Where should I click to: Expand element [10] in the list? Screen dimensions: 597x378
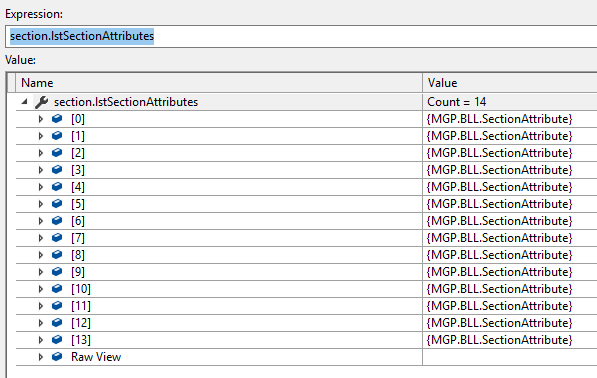pos(41,289)
